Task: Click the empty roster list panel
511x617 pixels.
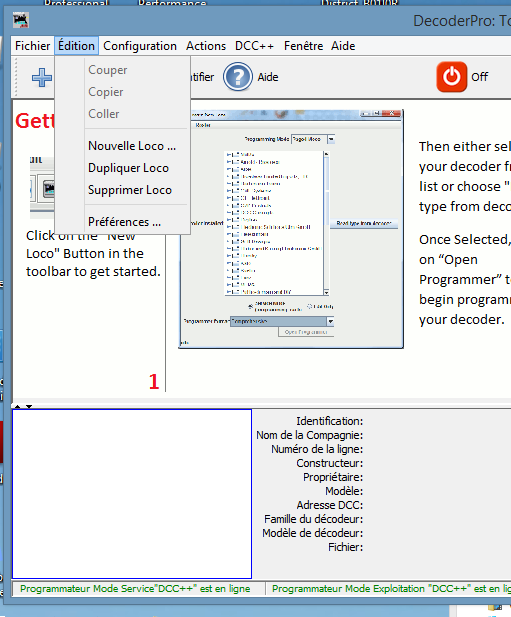Action: pyautogui.click(x=132, y=494)
